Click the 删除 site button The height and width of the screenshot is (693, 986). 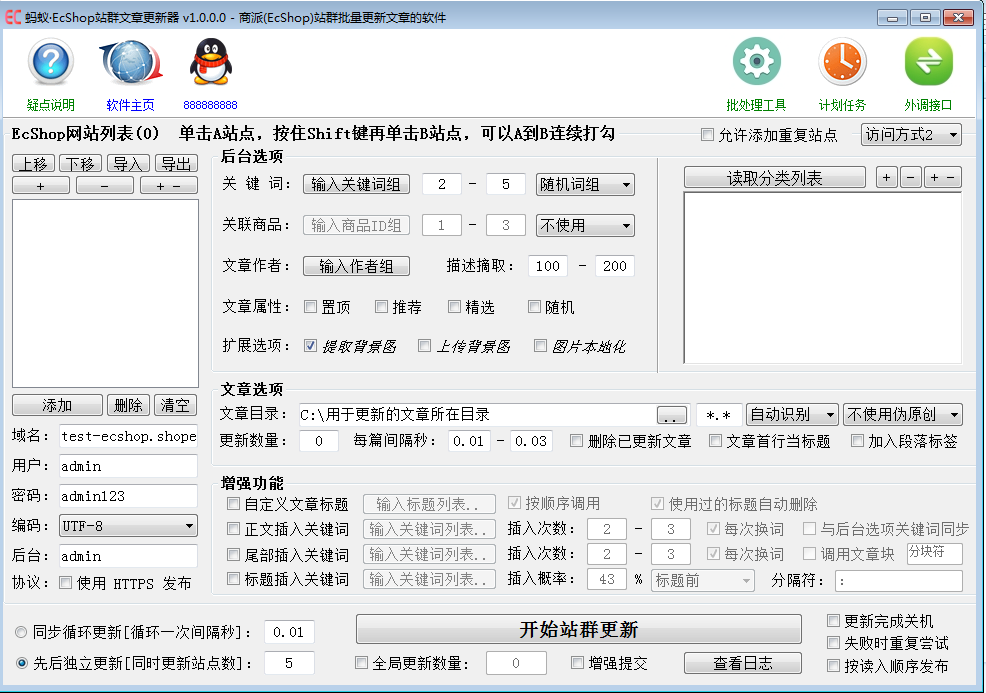[x=128, y=405]
